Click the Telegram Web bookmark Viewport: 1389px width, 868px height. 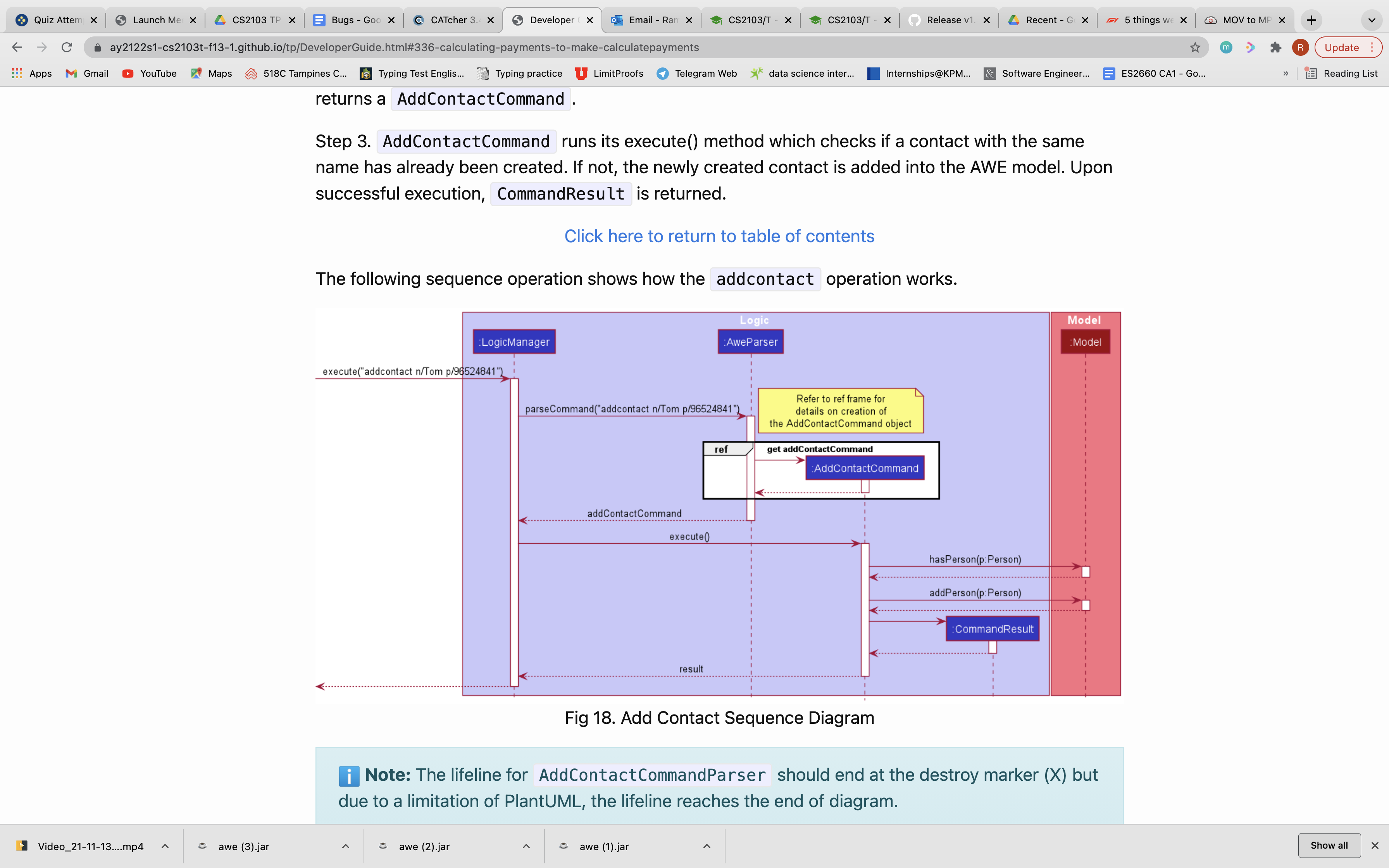697,74
